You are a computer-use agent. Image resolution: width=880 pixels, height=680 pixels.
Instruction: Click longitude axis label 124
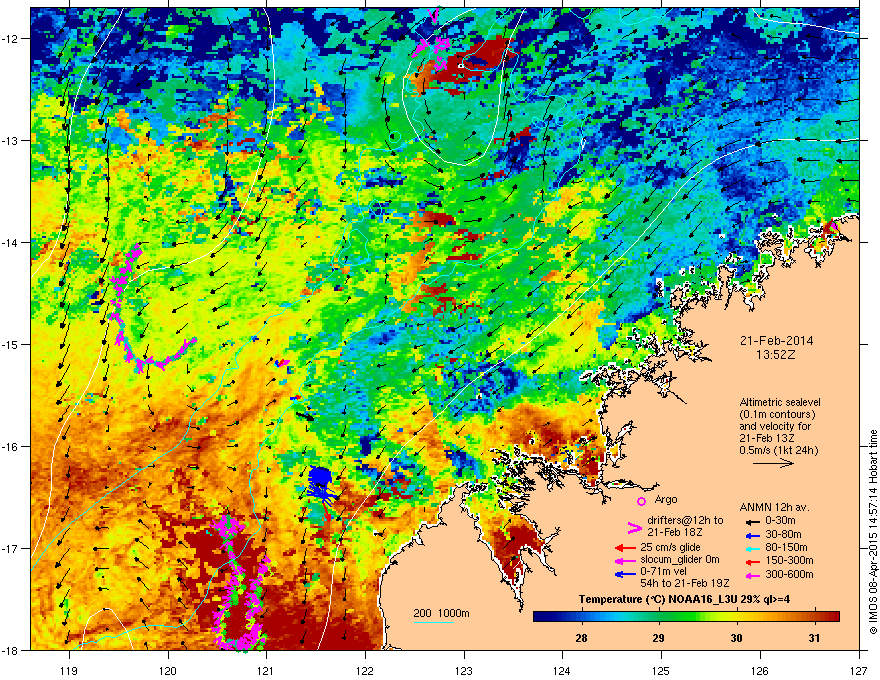tap(562, 670)
